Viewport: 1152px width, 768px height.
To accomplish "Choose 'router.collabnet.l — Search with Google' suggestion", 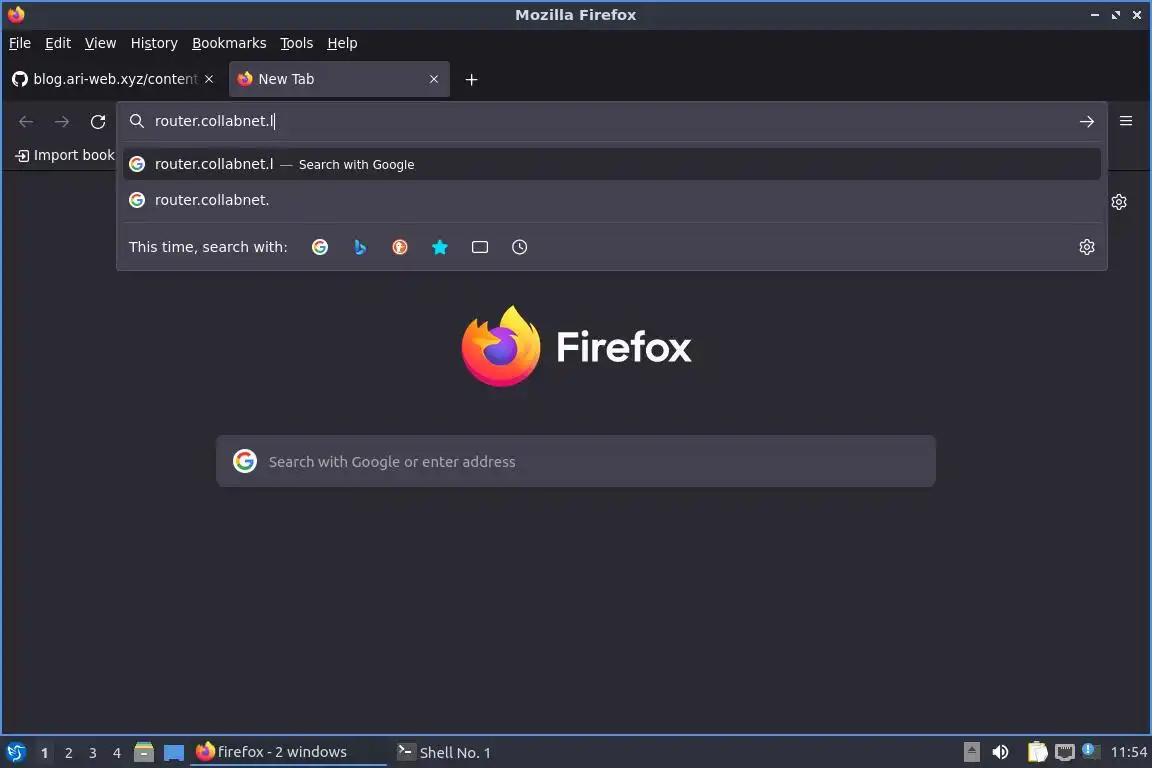I will 611,164.
